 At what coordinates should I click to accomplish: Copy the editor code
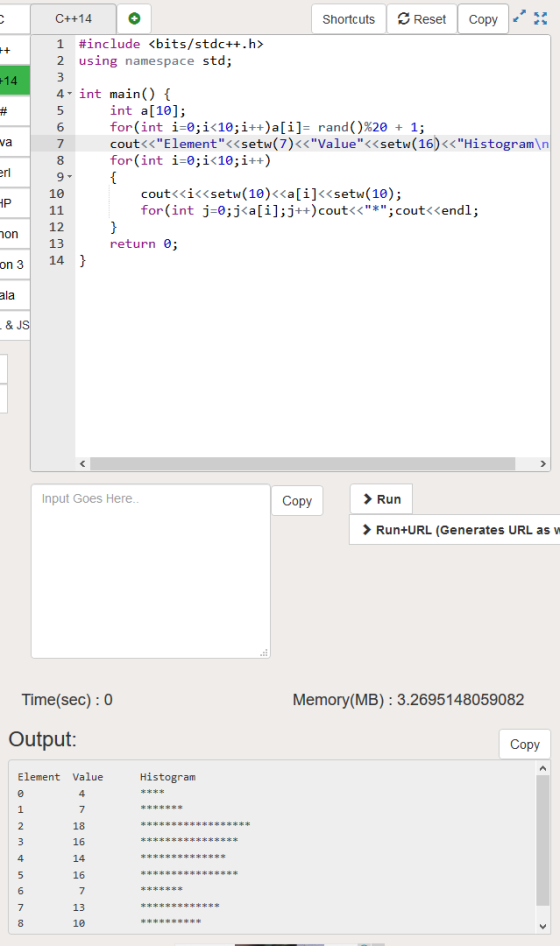click(483, 19)
